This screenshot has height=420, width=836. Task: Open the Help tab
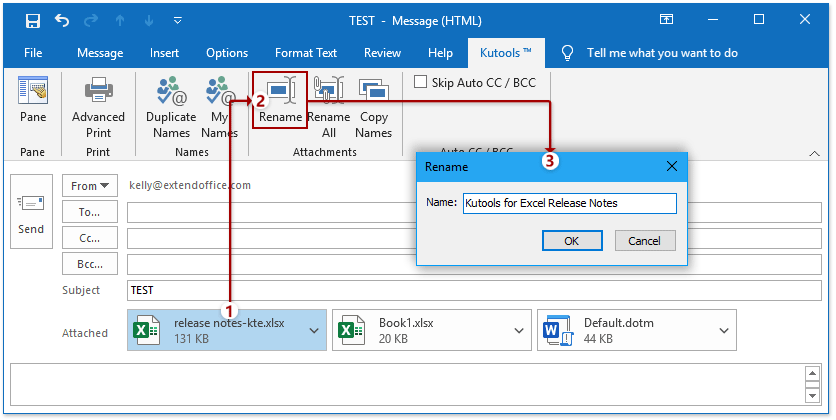[440, 53]
